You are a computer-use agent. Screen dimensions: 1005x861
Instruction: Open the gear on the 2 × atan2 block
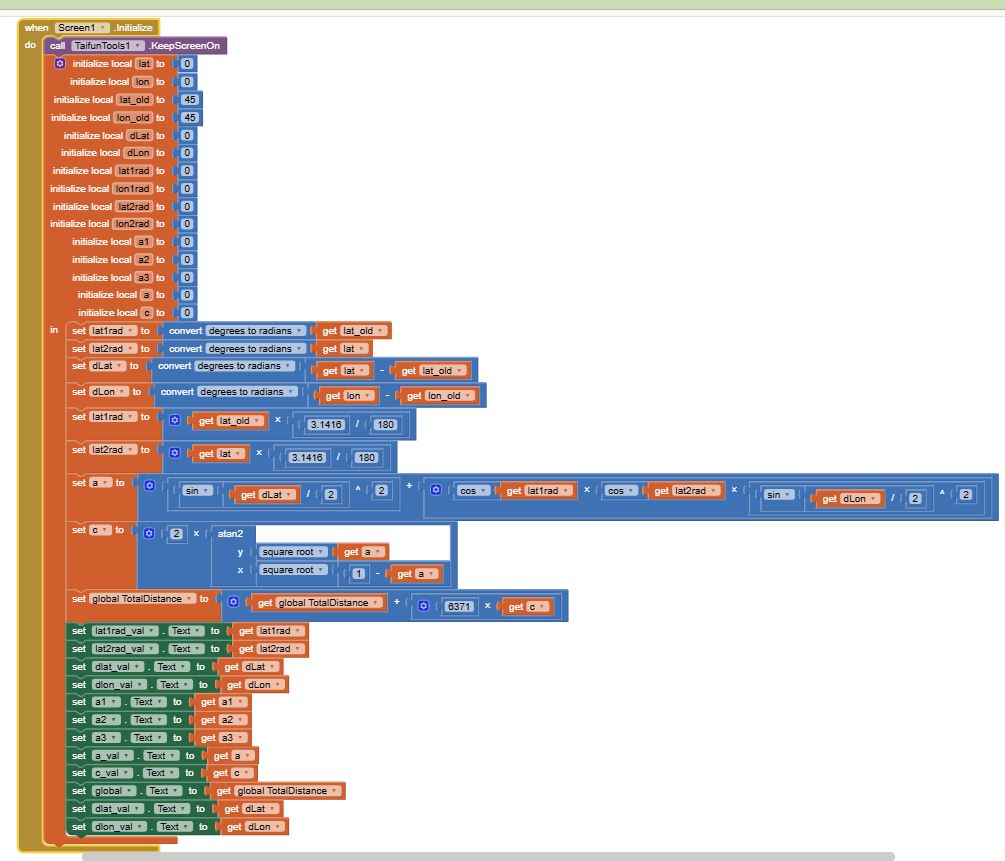(x=149, y=534)
